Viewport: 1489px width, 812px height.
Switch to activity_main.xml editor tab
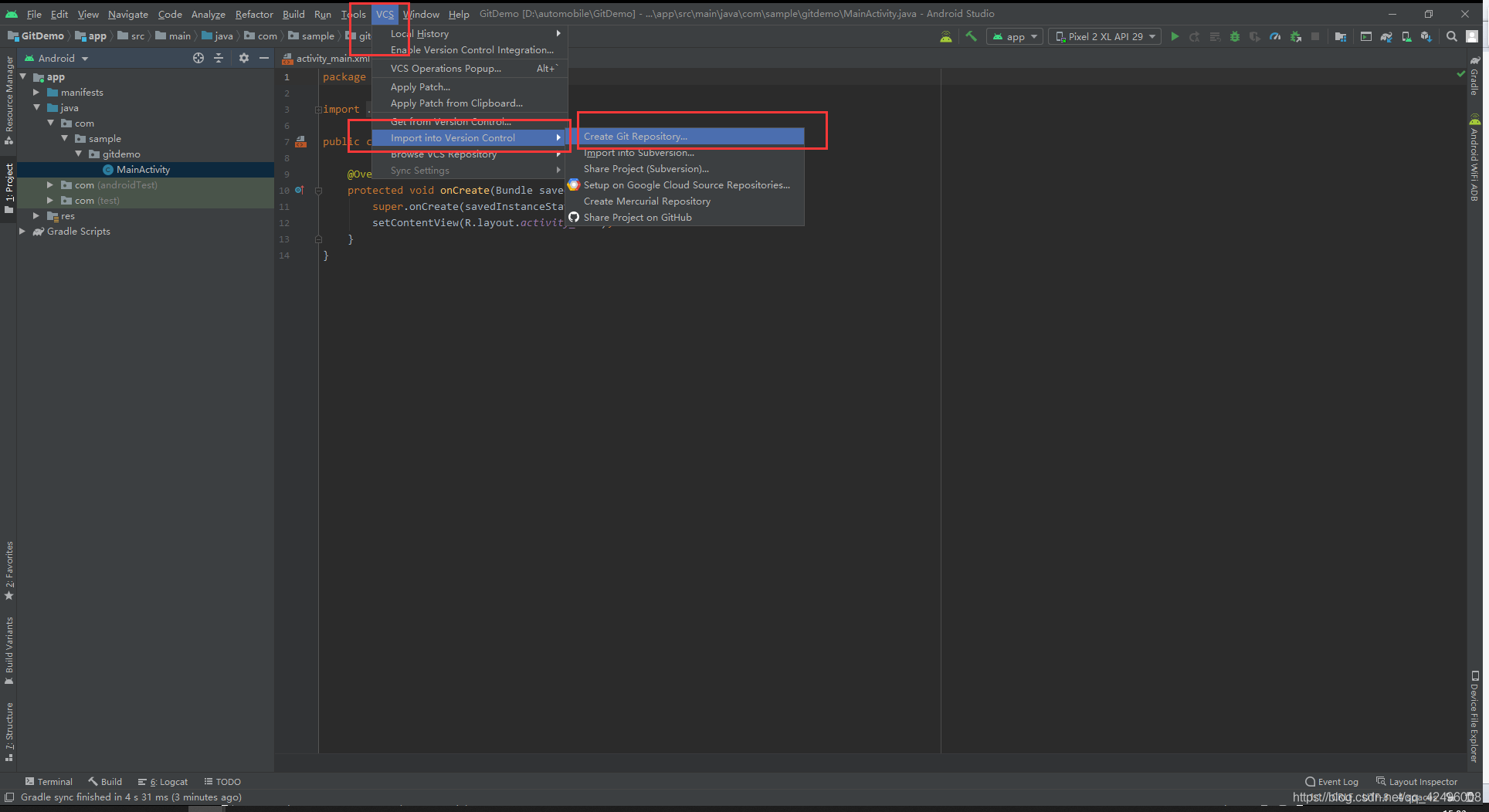pyautogui.click(x=327, y=58)
